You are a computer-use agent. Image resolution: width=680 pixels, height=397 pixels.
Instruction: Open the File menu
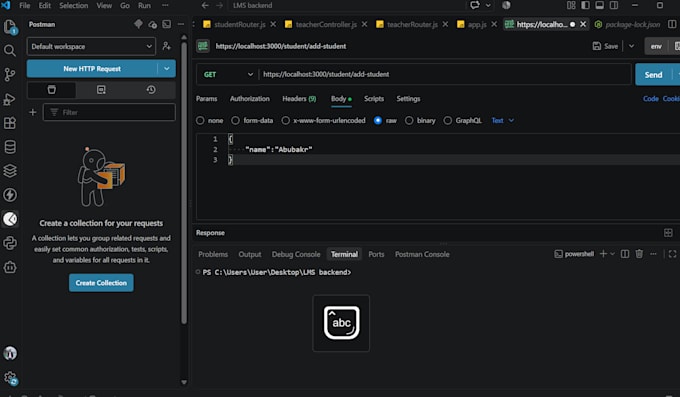25,5
